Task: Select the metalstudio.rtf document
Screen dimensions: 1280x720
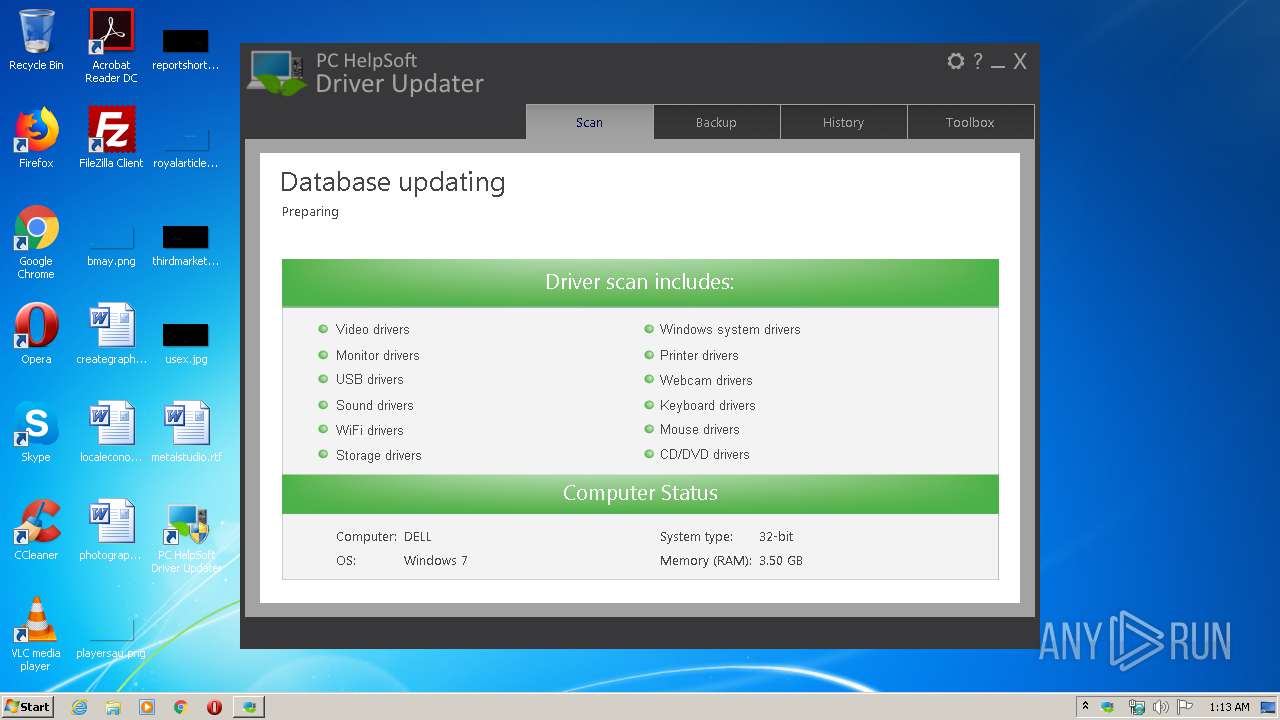Action: click(186, 432)
